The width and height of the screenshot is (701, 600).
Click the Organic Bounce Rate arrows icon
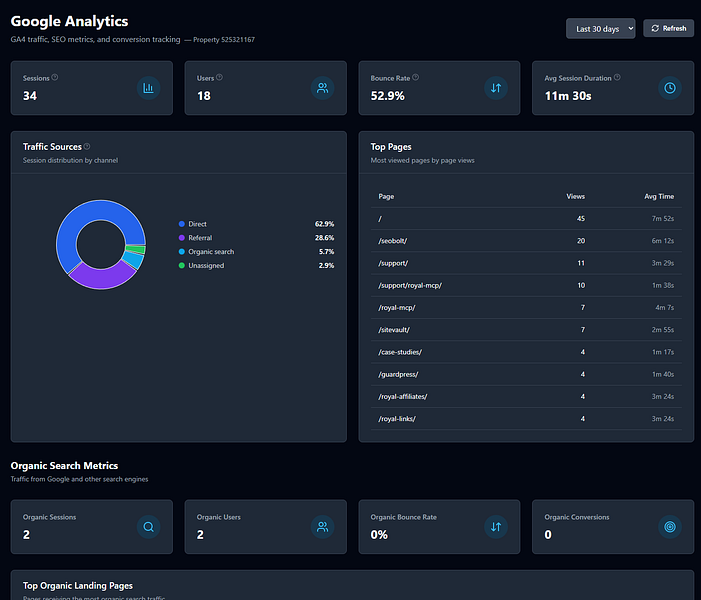496,527
